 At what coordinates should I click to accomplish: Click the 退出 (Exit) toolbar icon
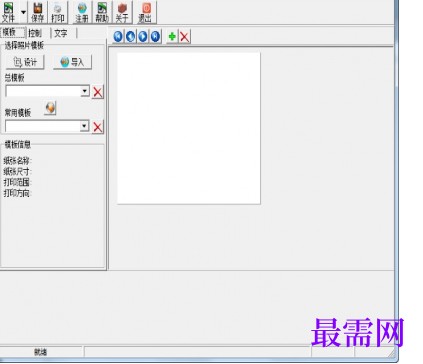[x=146, y=12]
